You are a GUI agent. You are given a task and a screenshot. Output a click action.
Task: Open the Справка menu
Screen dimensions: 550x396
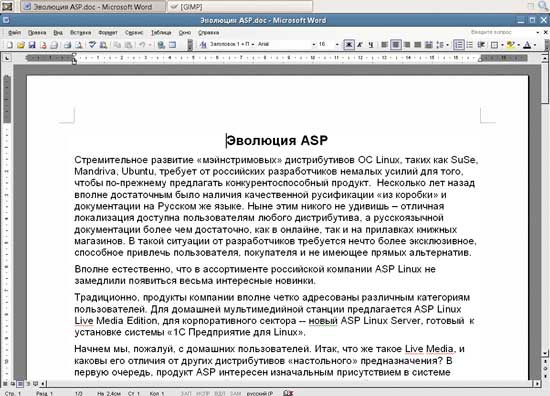(x=208, y=33)
